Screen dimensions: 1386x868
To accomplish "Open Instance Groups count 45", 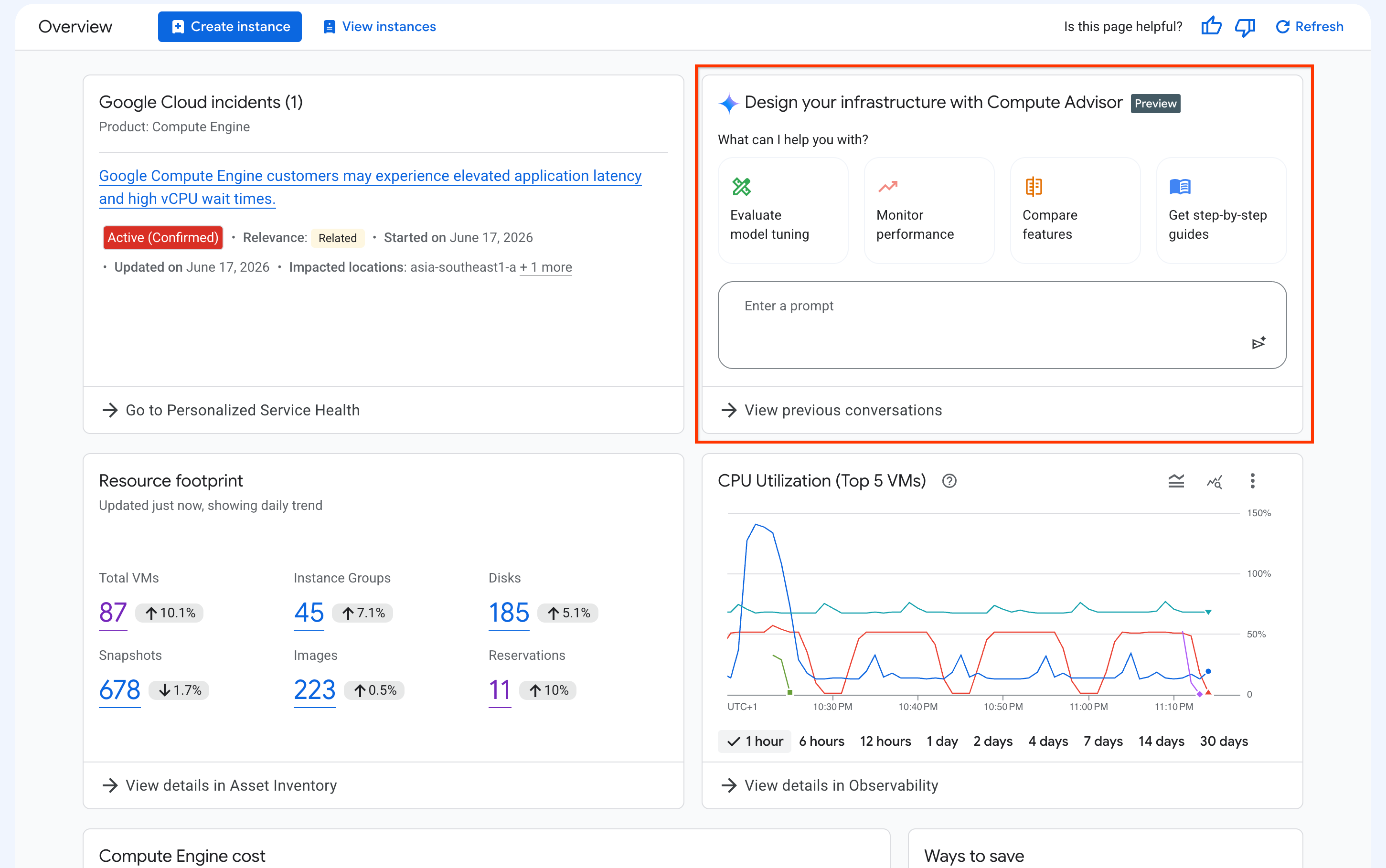I will coord(309,613).
